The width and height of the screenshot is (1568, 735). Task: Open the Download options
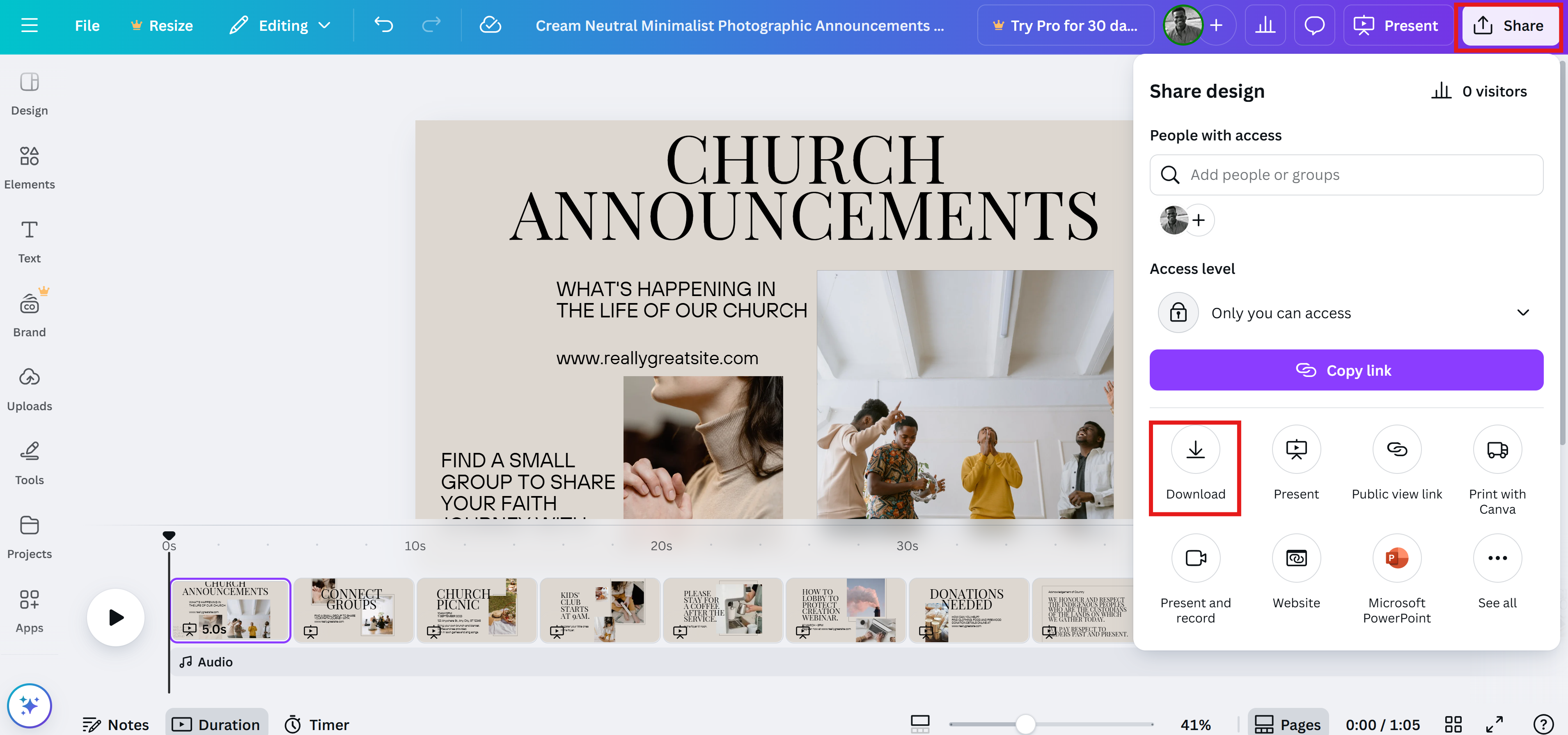click(1195, 468)
